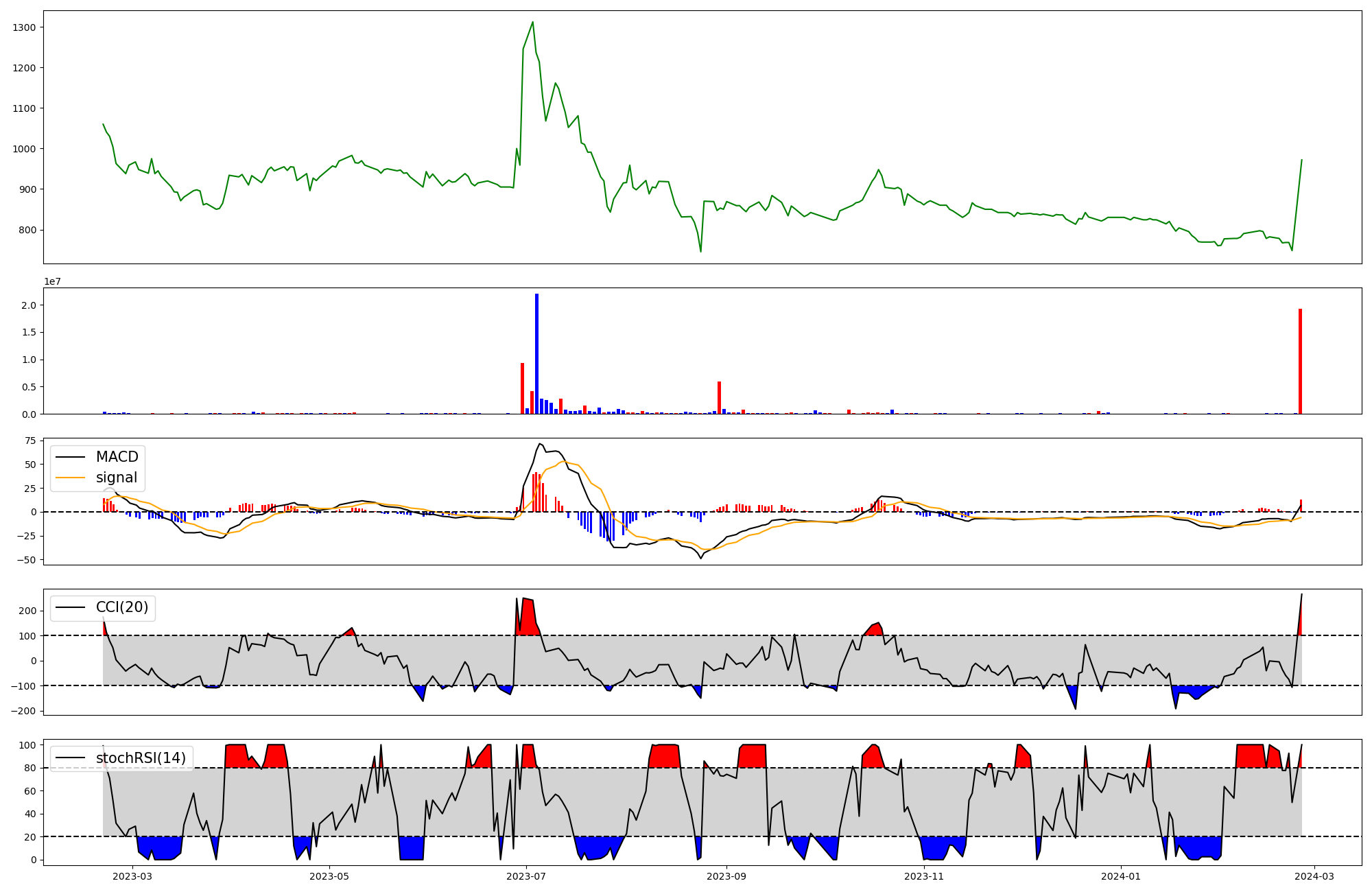Click the red volume bar near 2023-09
The image size is (1372, 892).
tap(719, 397)
